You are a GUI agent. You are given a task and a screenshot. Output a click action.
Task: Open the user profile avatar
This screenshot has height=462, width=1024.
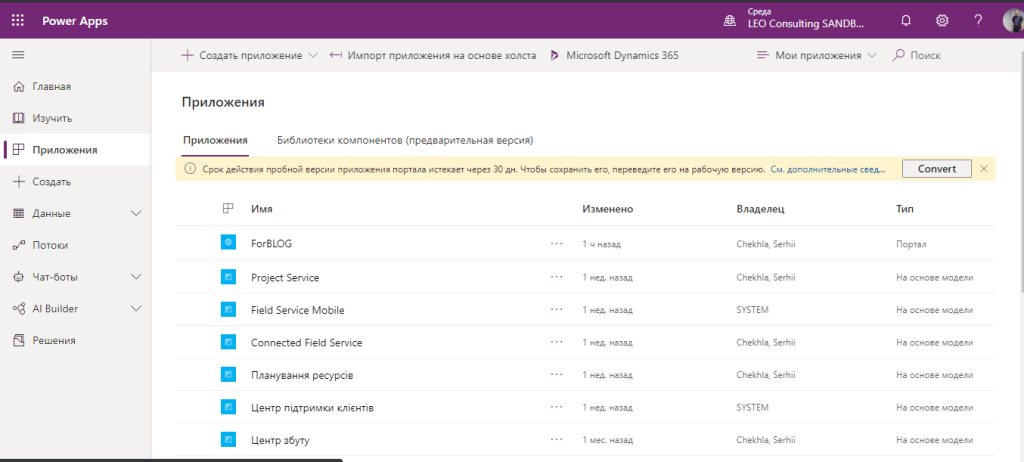(x=1012, y=21)
